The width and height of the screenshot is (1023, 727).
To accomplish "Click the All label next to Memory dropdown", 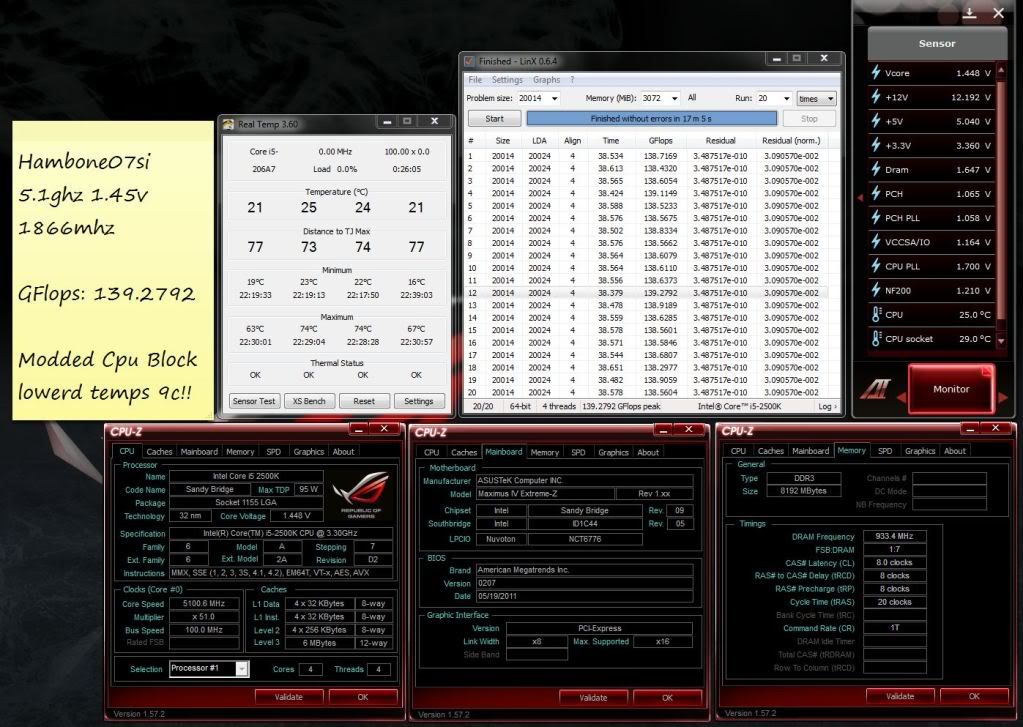I will [x=692, y=98].
